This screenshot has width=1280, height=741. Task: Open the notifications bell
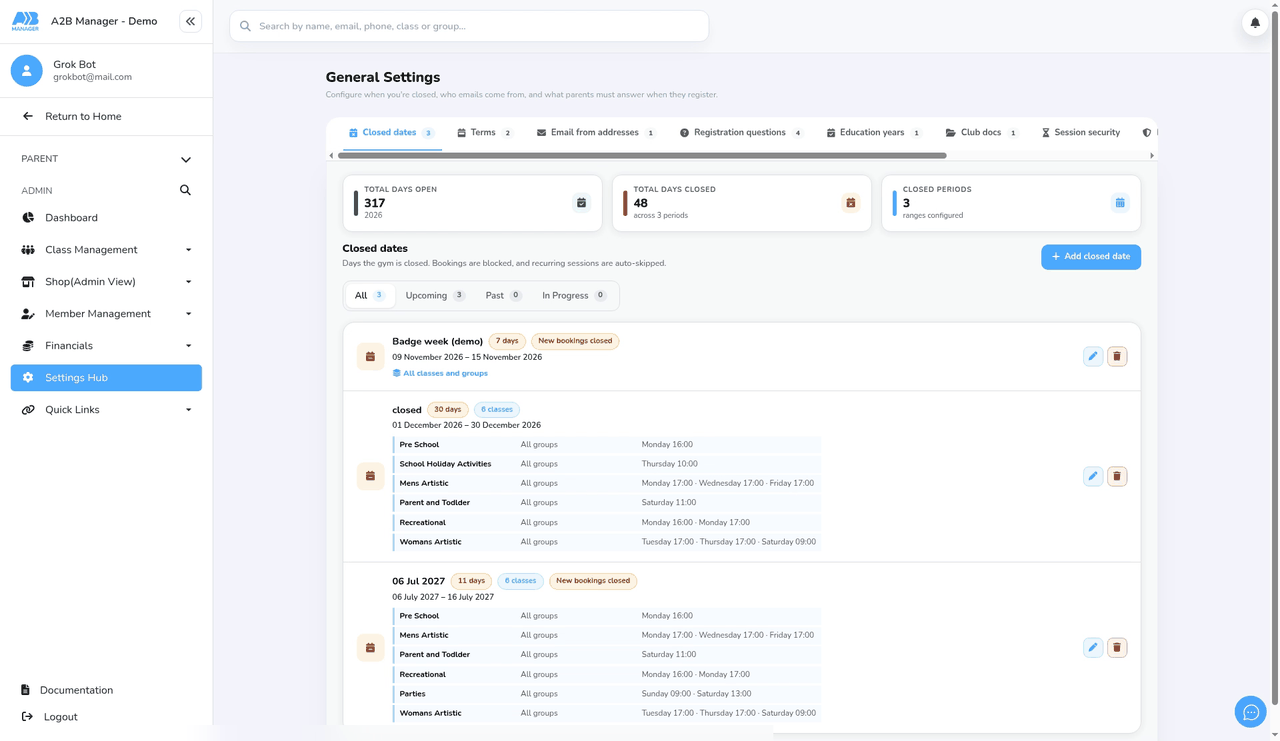pyautogui.click(x=1255, y=22)
